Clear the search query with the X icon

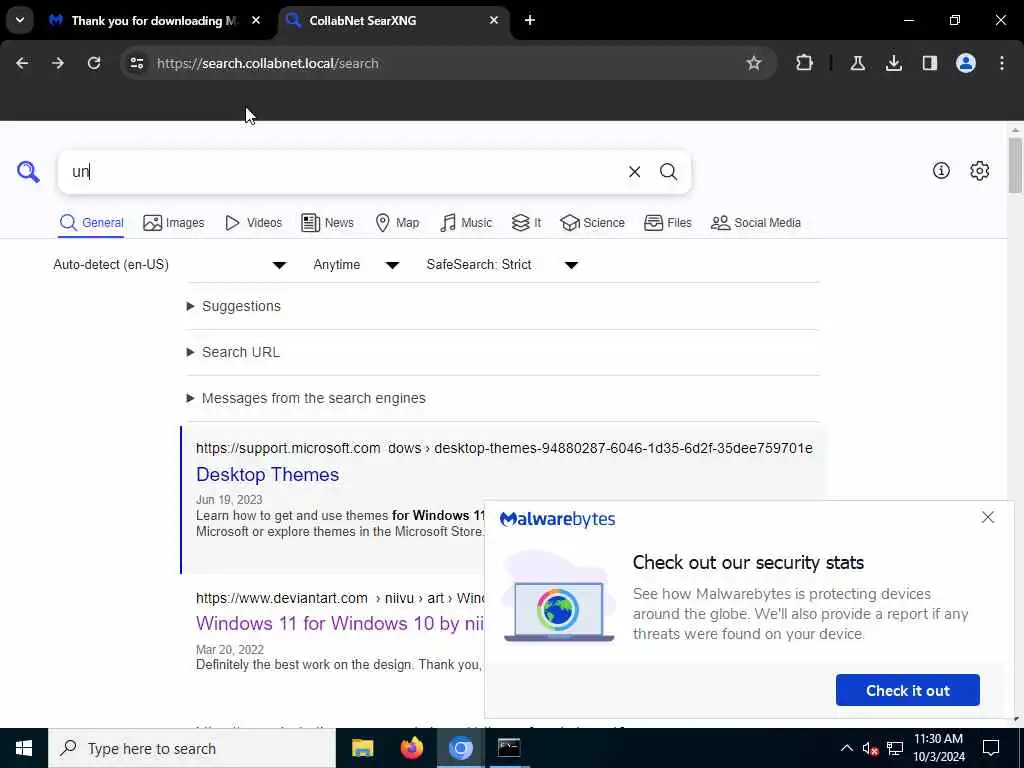click(x=634, y=172)
